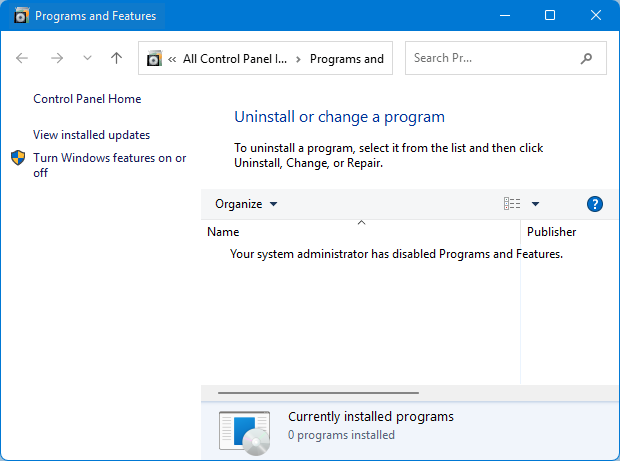Select All Control Panel Items breadcrumb
This screenshot has height=461, width=620.
[x=235, y=59]
